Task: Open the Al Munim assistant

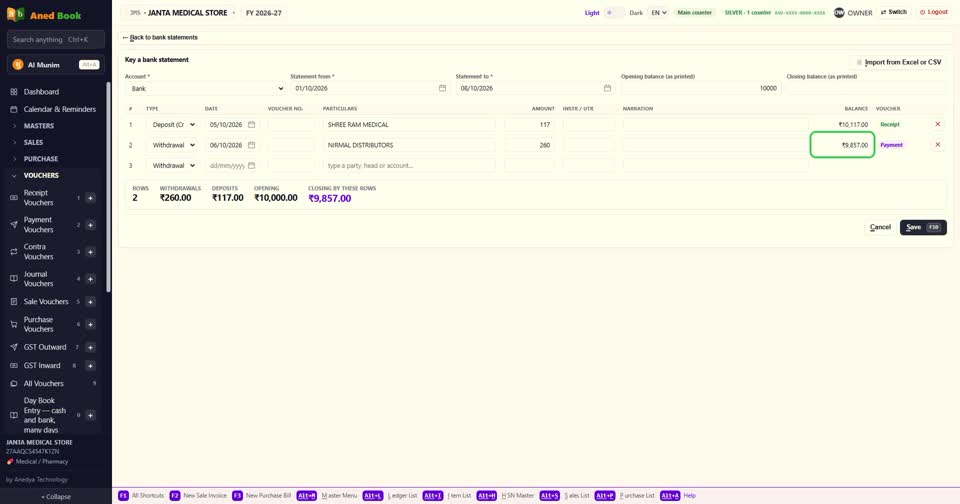Action: [x=56, y=64]
